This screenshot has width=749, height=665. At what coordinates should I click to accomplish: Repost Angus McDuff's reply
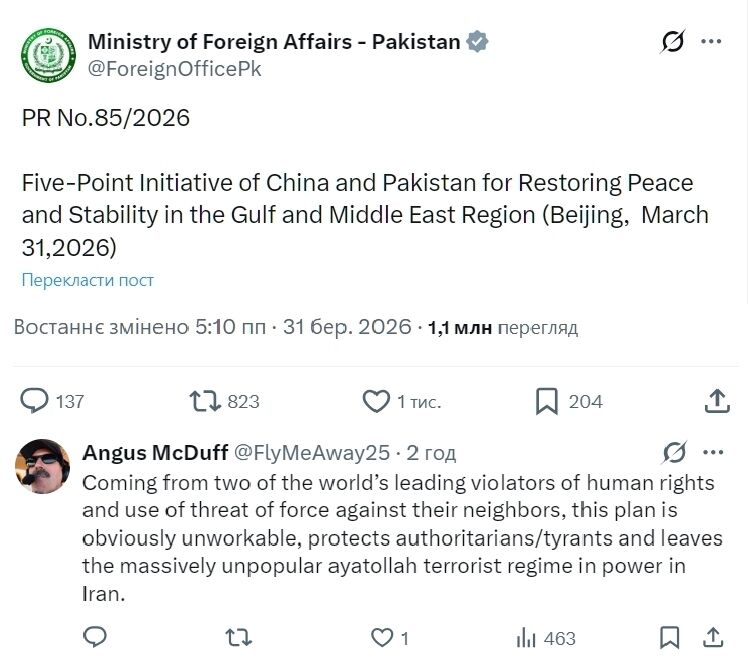click(237, 637)
